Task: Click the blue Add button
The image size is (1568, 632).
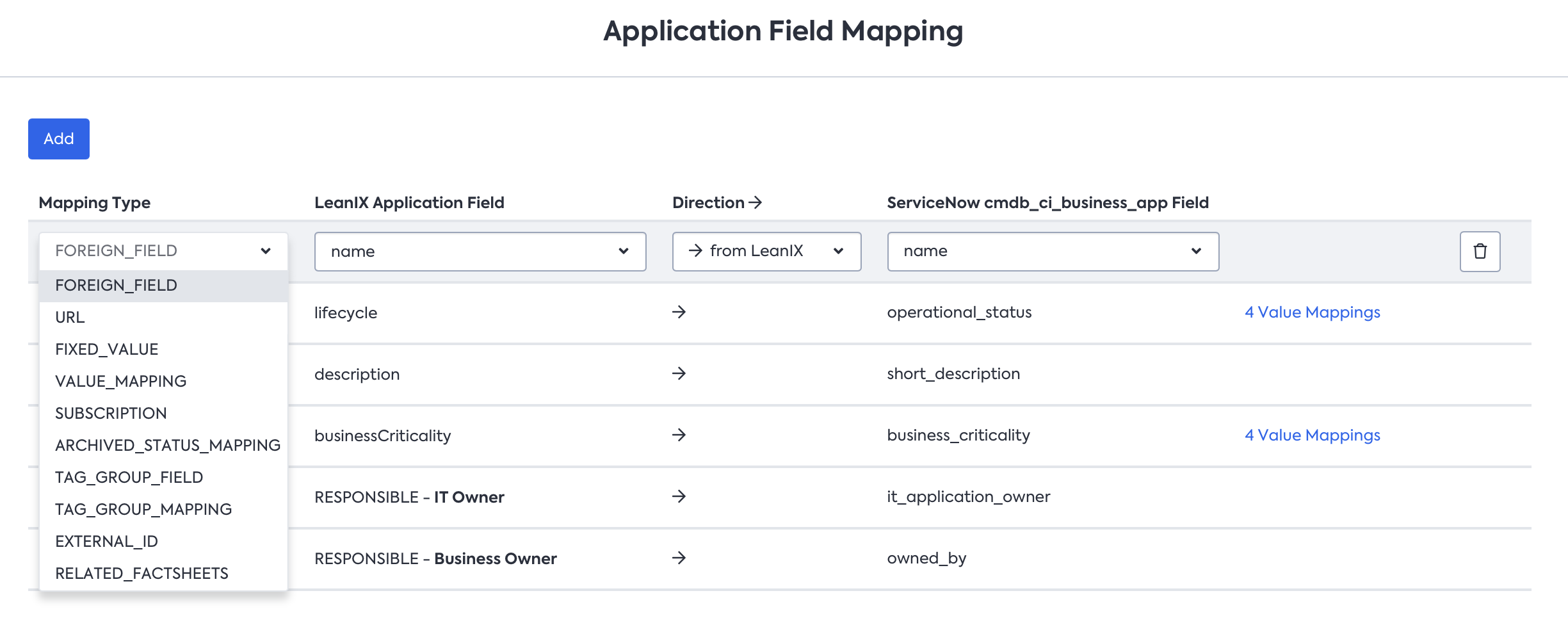Action: pyautogui.click(x=59, y=139)
